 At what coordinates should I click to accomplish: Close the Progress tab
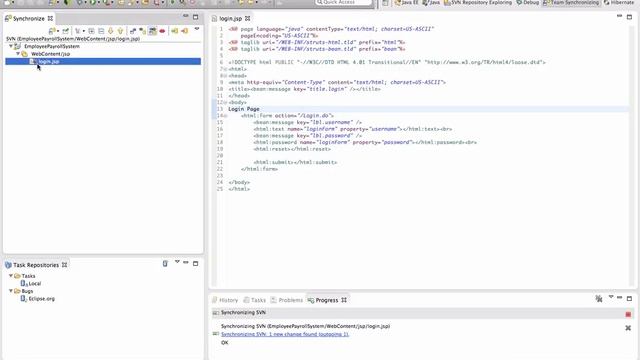[344, 300]
